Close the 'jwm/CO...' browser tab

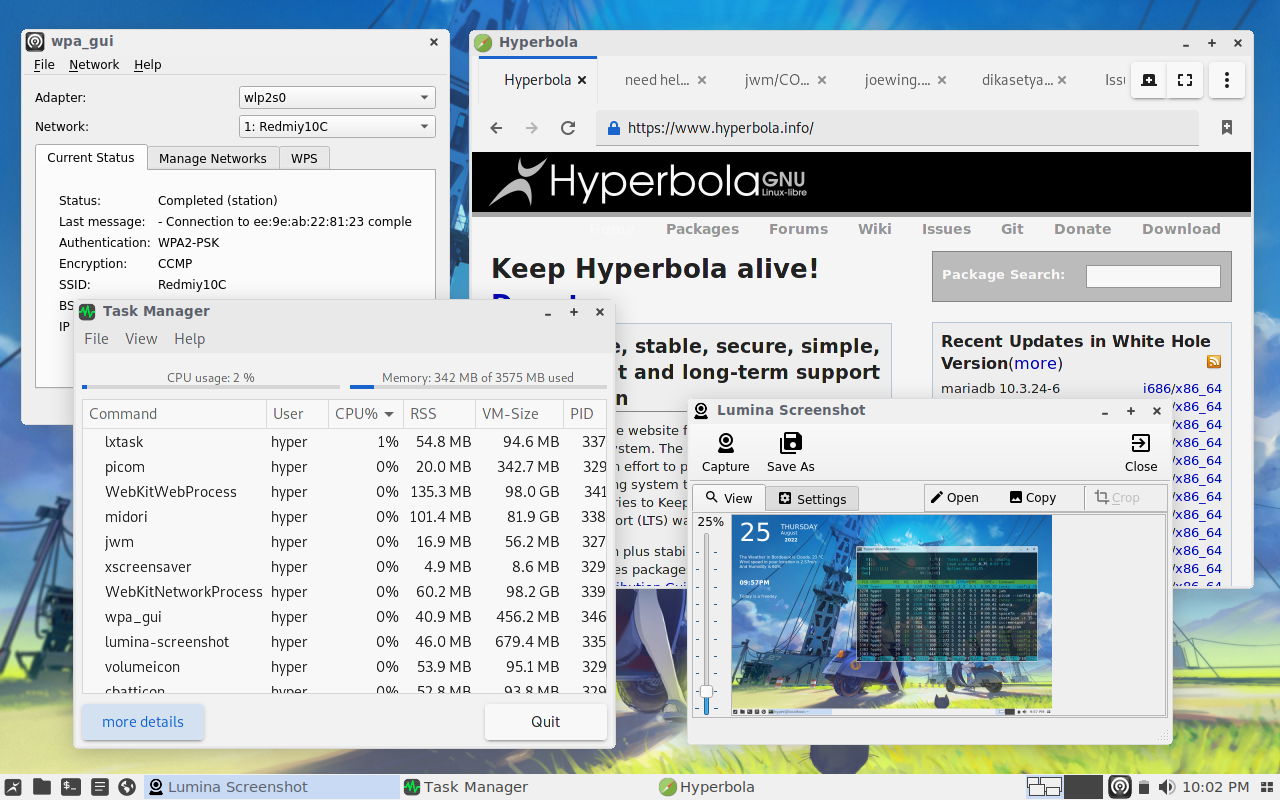[822, 80]
